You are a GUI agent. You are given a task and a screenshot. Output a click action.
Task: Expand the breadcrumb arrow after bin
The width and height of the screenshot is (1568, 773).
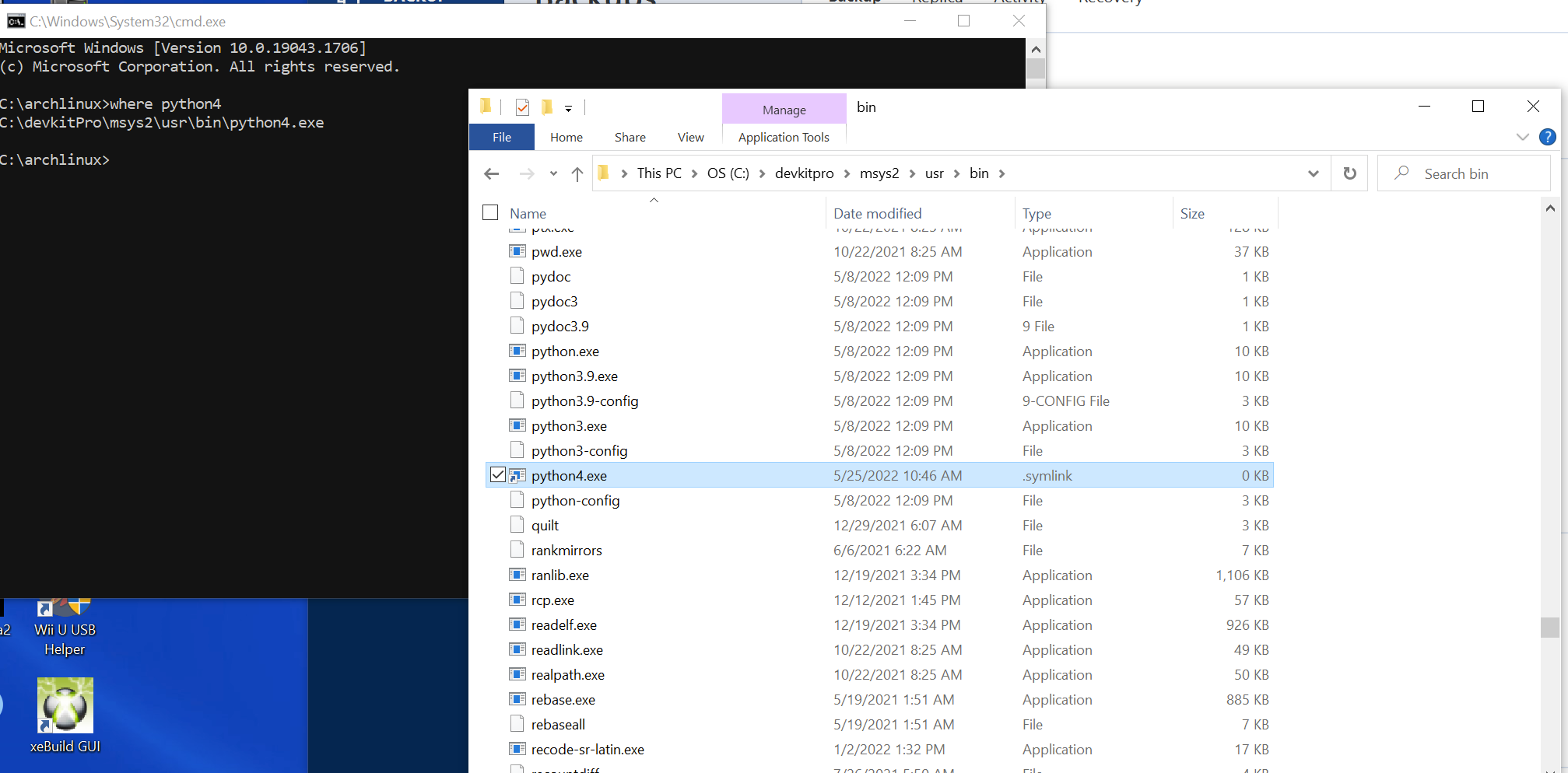1002,173
